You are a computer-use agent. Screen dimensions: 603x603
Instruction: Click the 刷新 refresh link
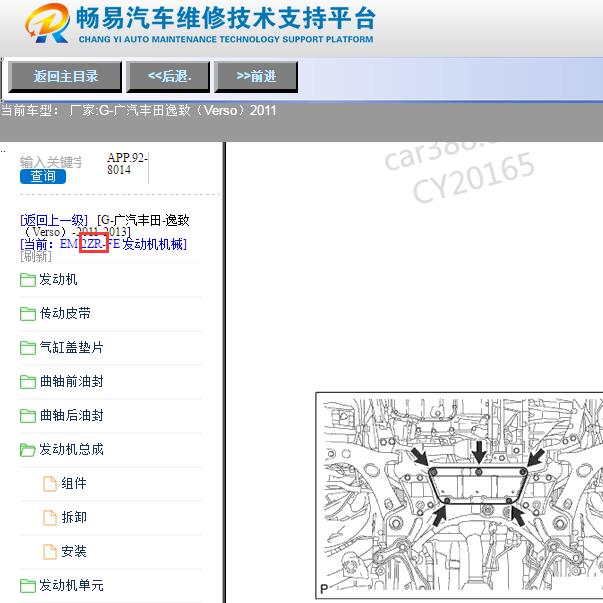36,256
